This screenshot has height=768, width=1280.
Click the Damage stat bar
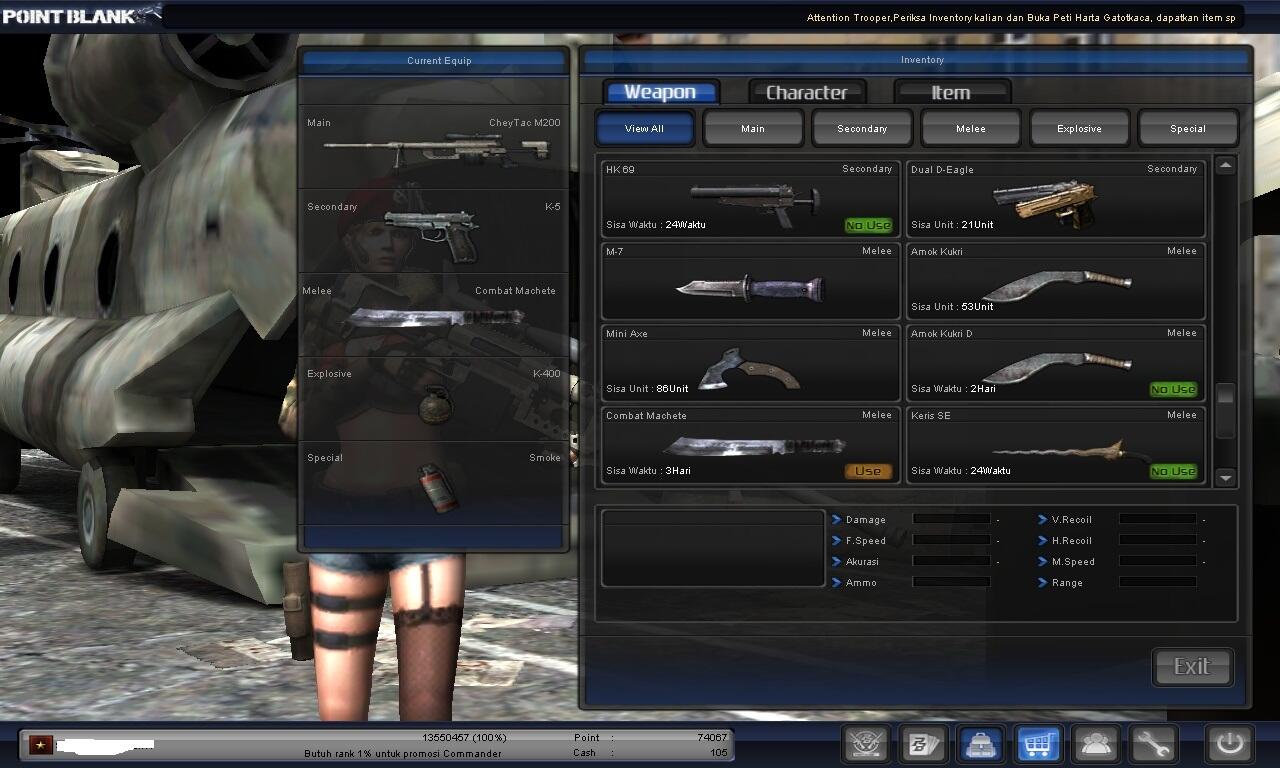tap(951, 519)
